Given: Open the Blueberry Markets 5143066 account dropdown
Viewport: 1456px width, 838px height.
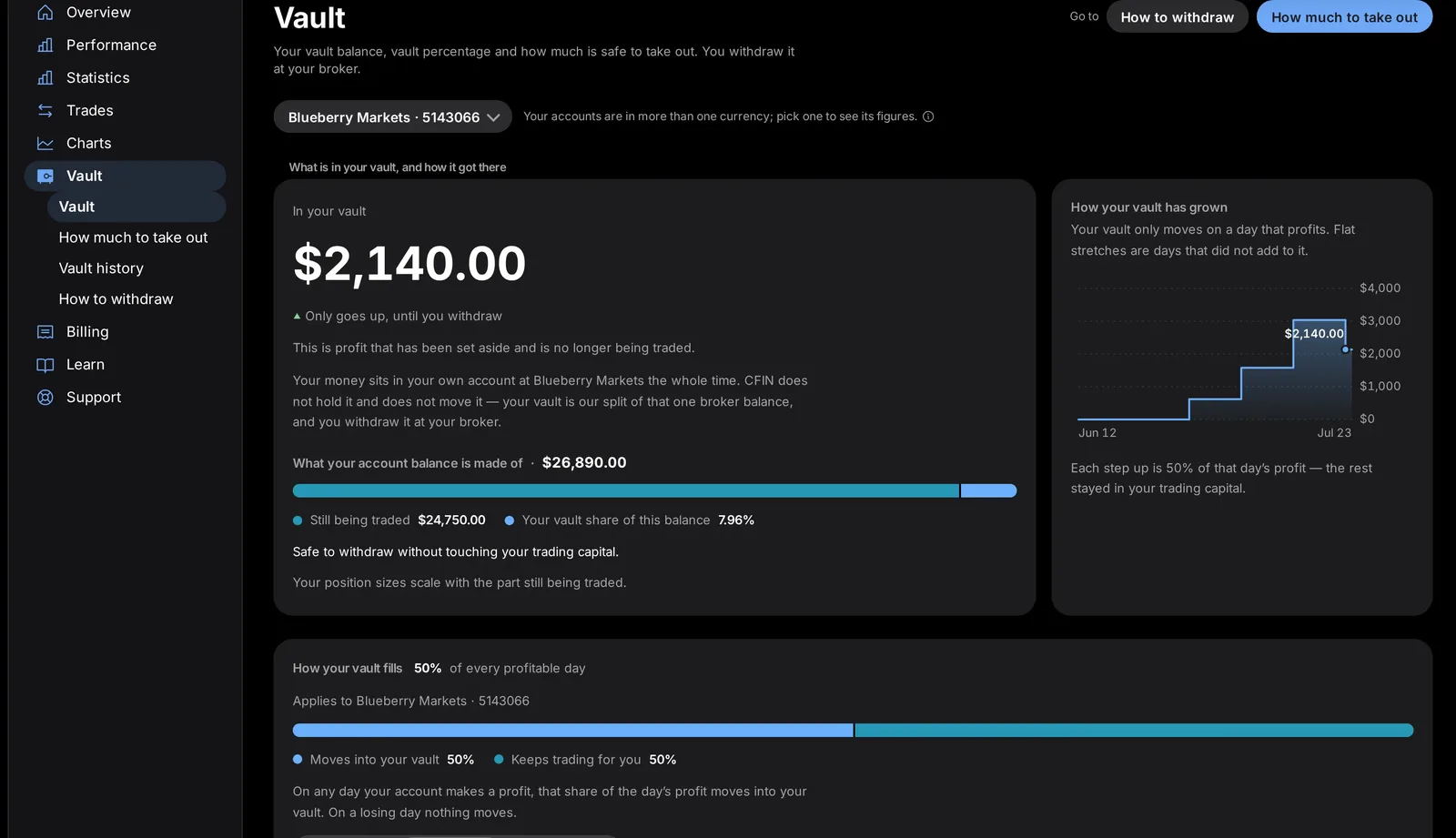Looking at the screenshot, I should (x=392, y=116).
